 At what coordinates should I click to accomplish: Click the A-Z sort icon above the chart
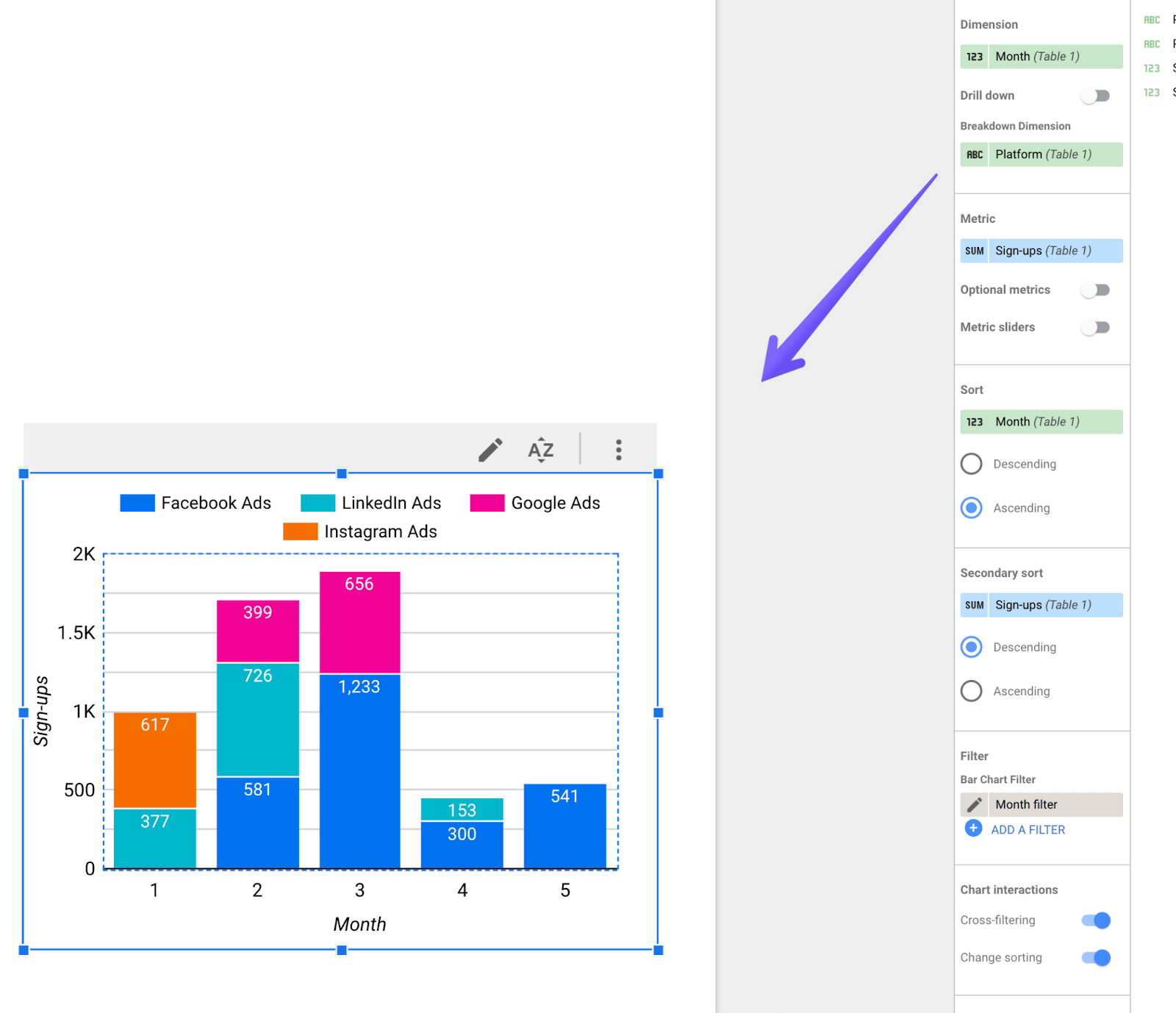540,450
